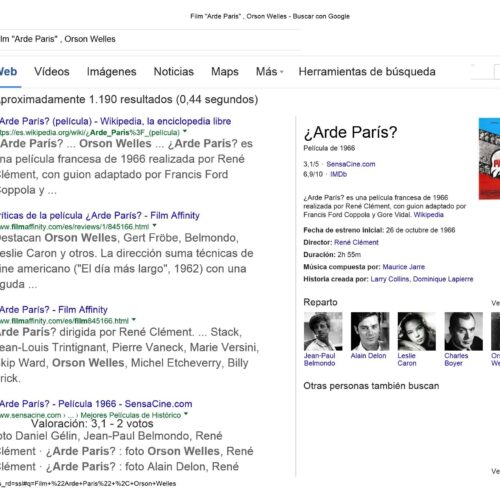This screenshot has height=500, width=500.
Task: Click the Alain Delon cast photo
Action: pyautogui.click(x=370, y=331)
